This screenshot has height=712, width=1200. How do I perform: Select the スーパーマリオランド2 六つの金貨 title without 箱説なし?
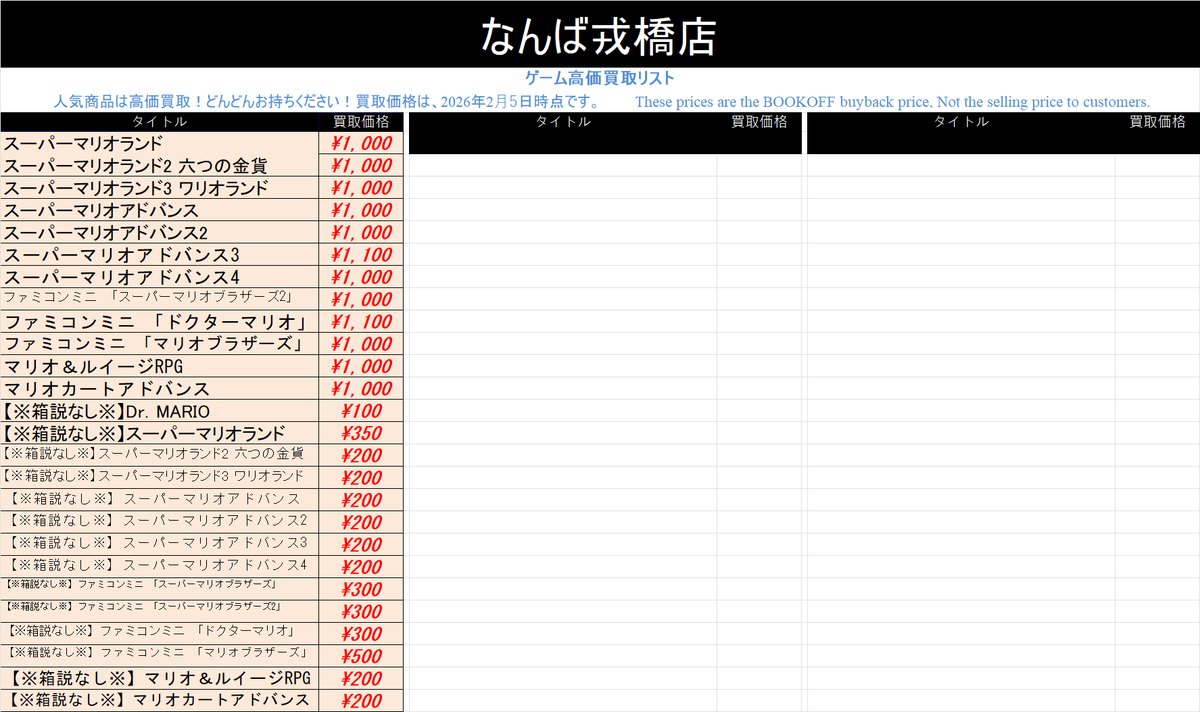pos(160,166)
